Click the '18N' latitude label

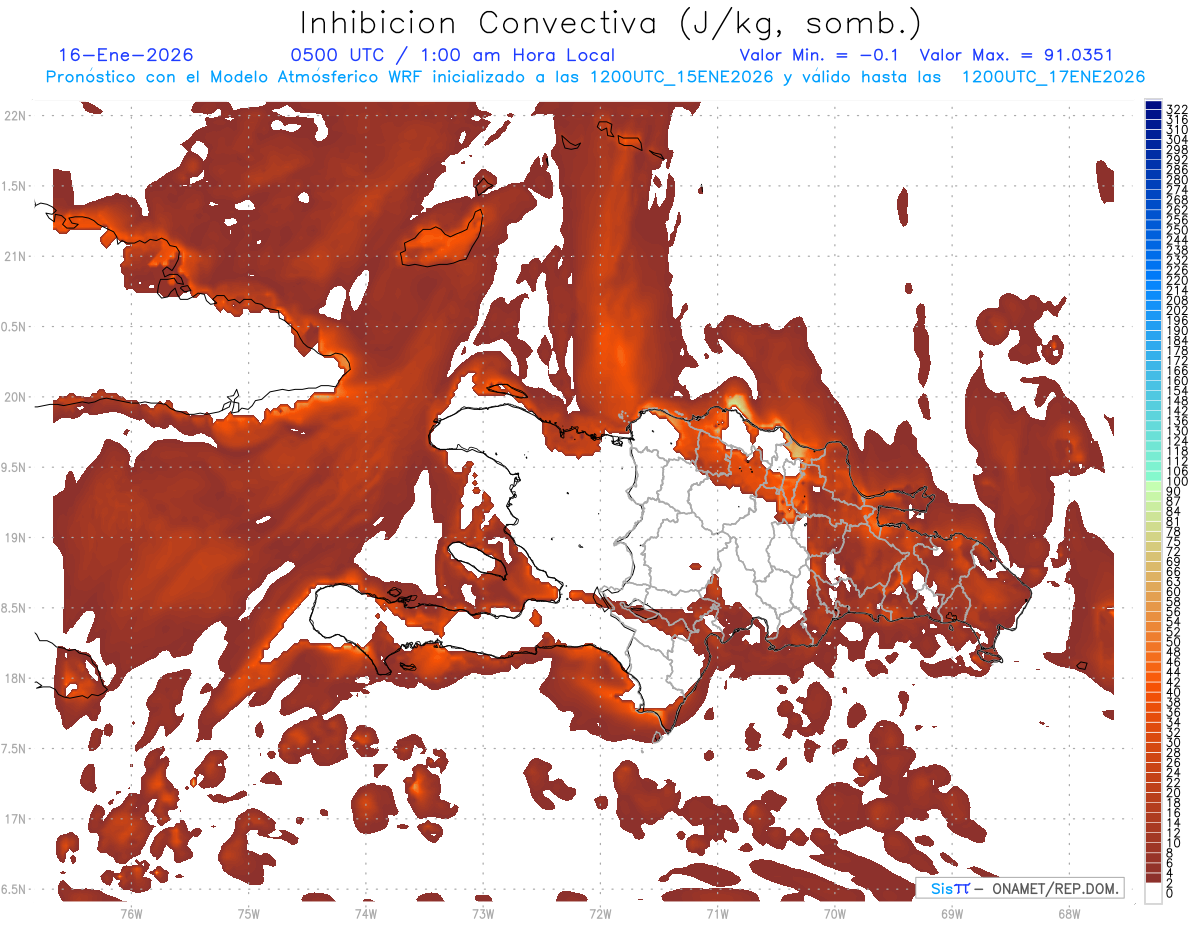click(x=15, y=678)
